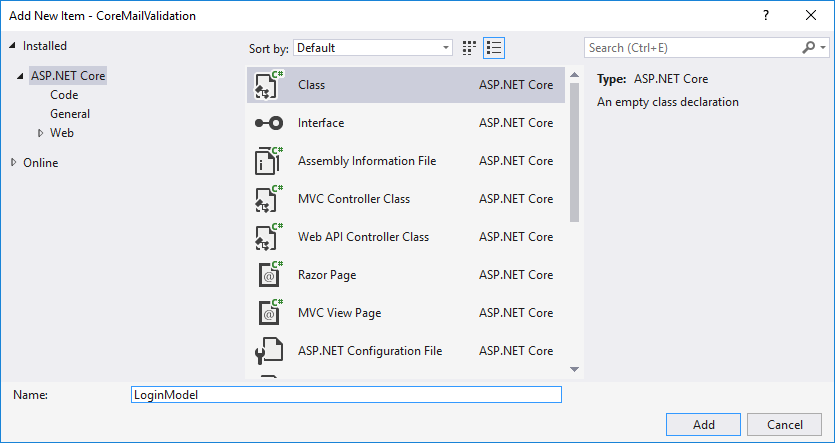
Task: Click the Interface template icon
Action: pos(267,124)
